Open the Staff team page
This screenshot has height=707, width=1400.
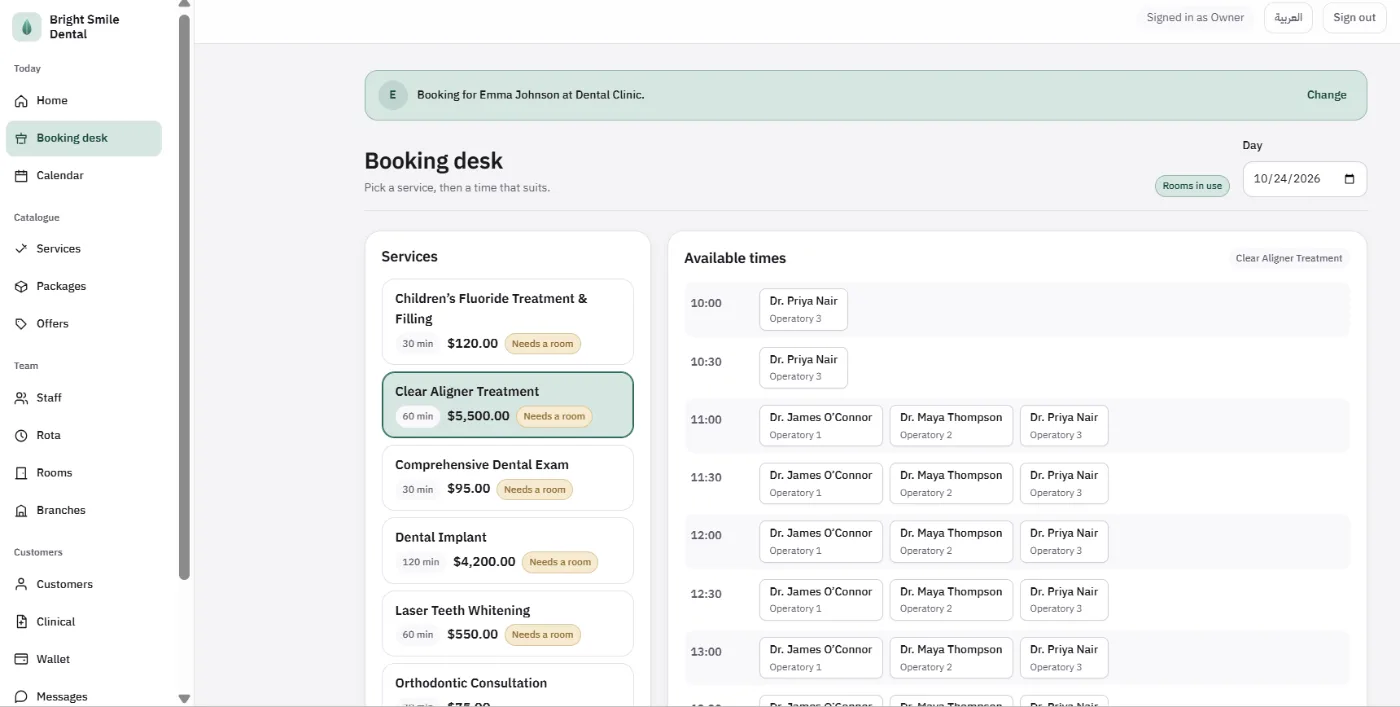pyautogui.click(x=84, y=398)
